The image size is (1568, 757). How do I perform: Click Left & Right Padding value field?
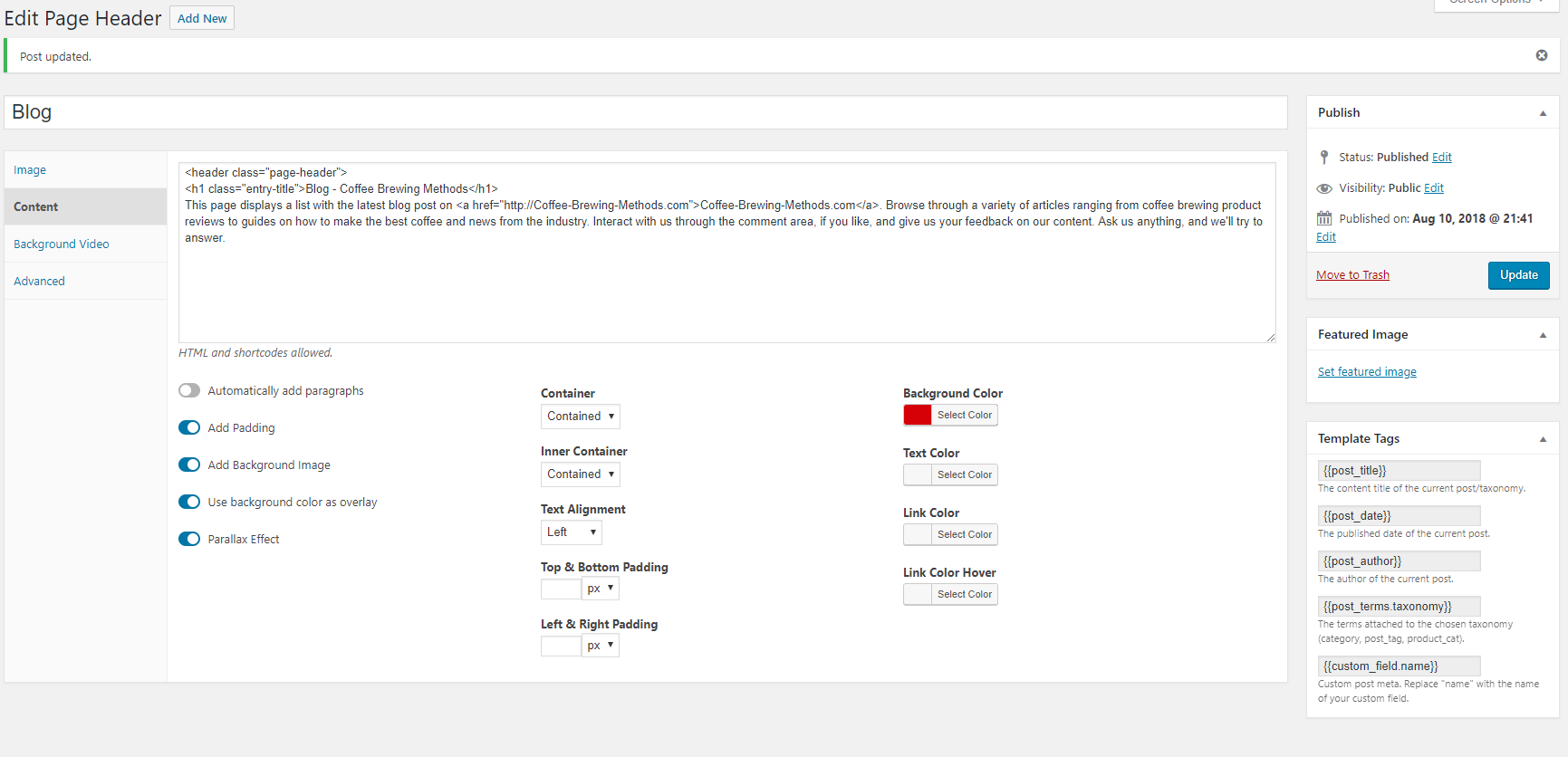pyautogui.click(x=561, y=646)
